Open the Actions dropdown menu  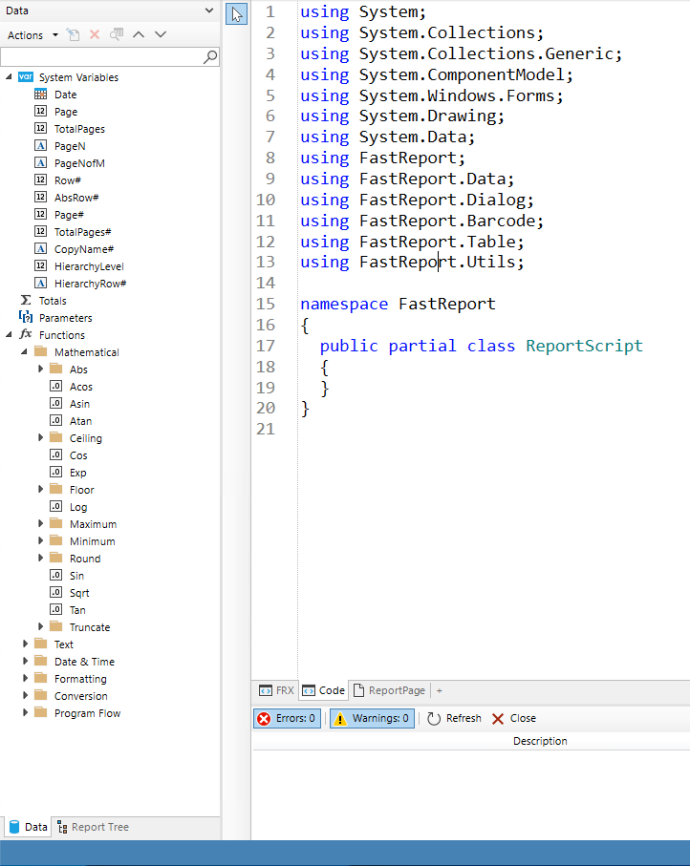pyautogui.click(x=32, y=35)
